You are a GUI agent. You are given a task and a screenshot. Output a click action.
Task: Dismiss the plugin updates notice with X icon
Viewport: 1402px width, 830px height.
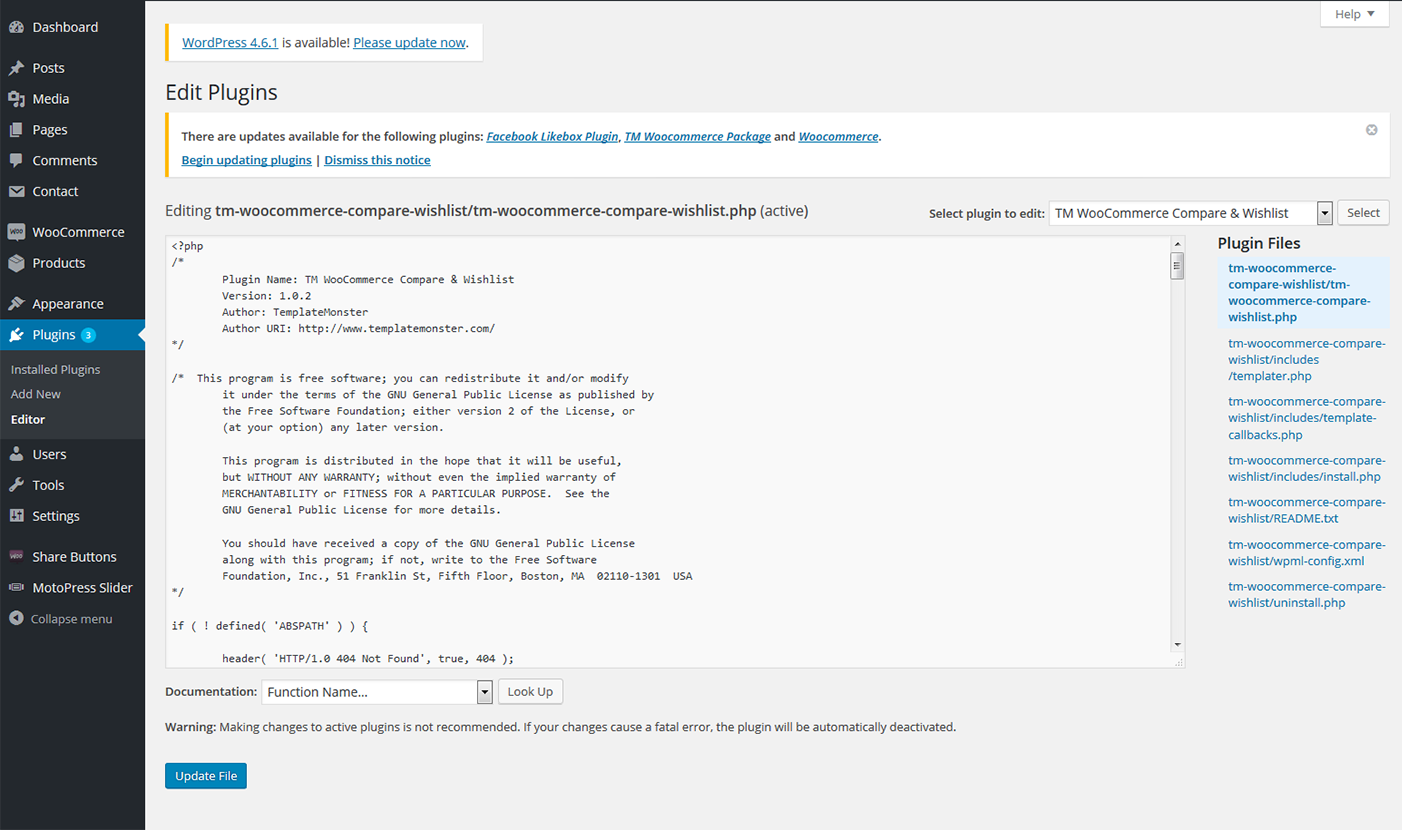(1371, 130)
